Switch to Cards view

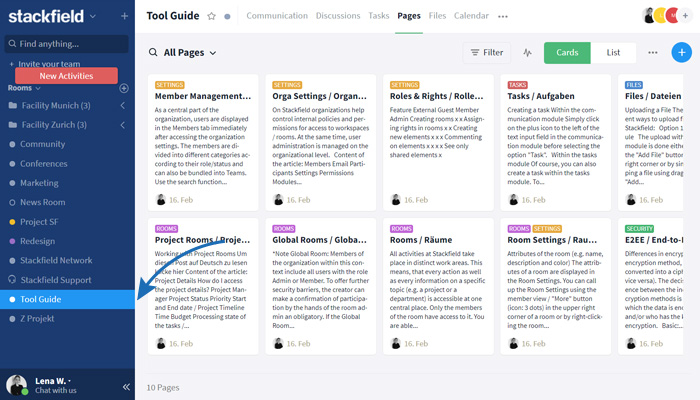pyautogui.click(x=567, y=52)
